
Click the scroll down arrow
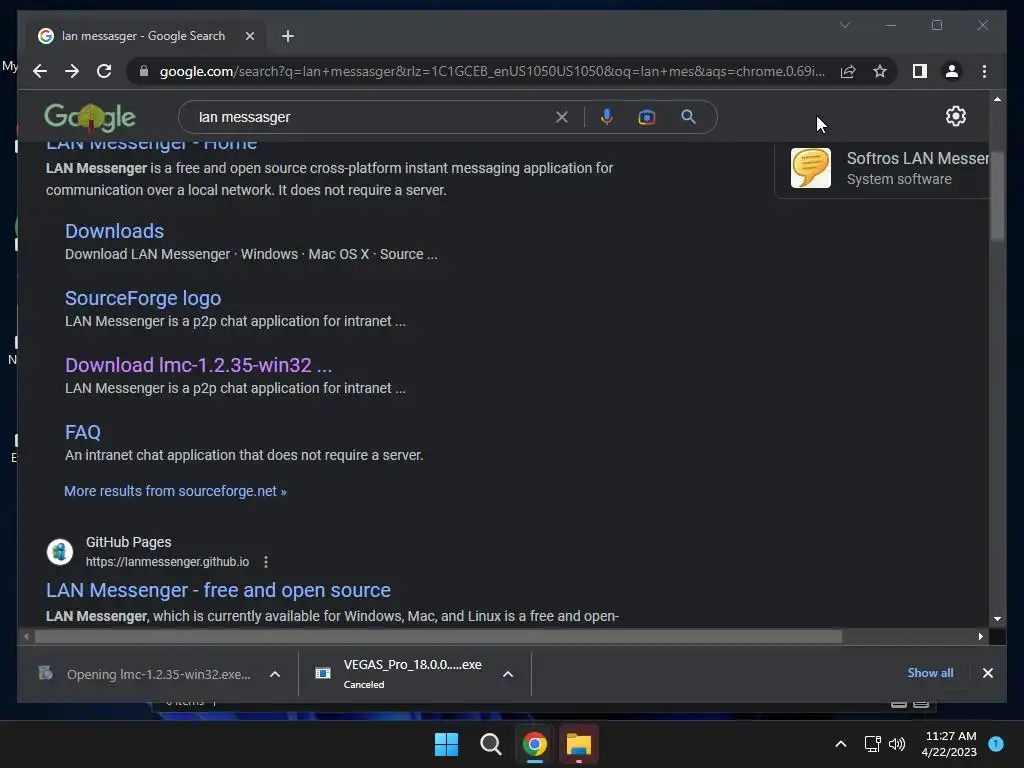(x=997, y=618)
